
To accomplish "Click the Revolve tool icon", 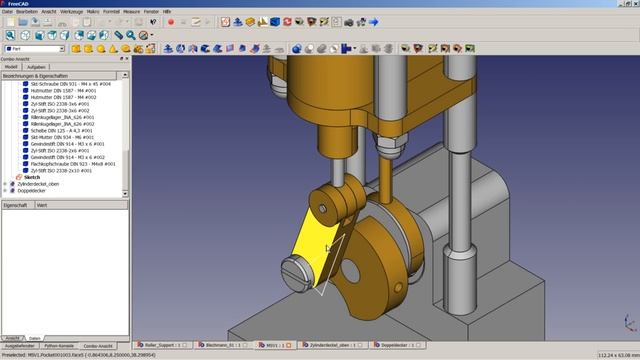I will click(180, 49).
